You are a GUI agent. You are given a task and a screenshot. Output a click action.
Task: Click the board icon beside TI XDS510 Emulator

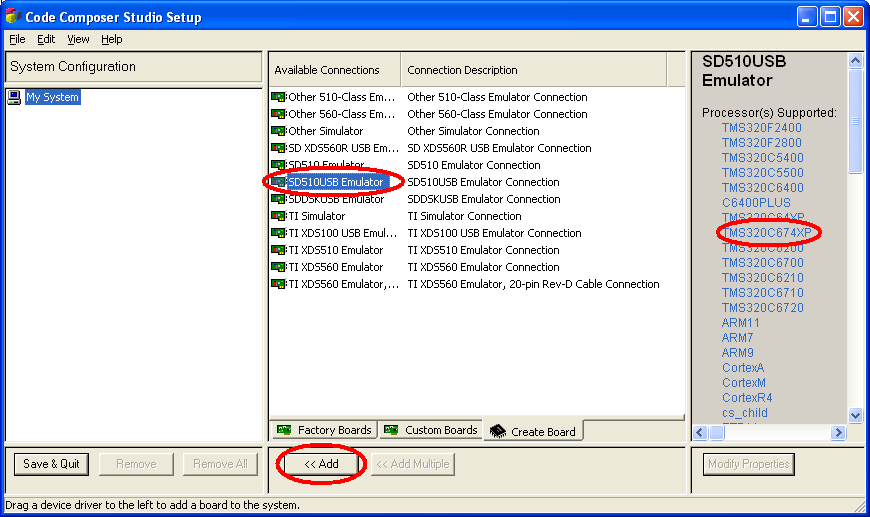click(278, 250)
